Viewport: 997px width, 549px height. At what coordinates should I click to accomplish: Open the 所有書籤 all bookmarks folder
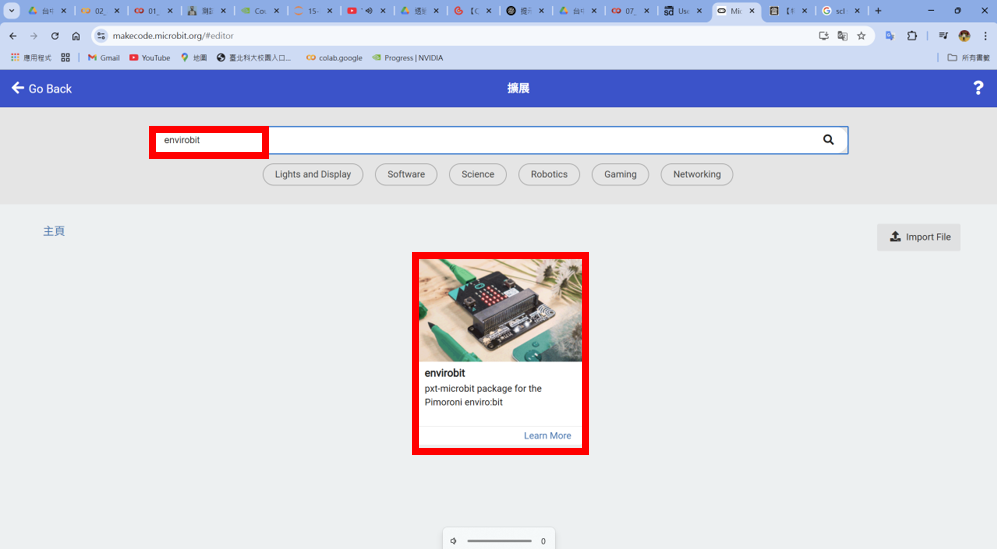pos(968,58)
